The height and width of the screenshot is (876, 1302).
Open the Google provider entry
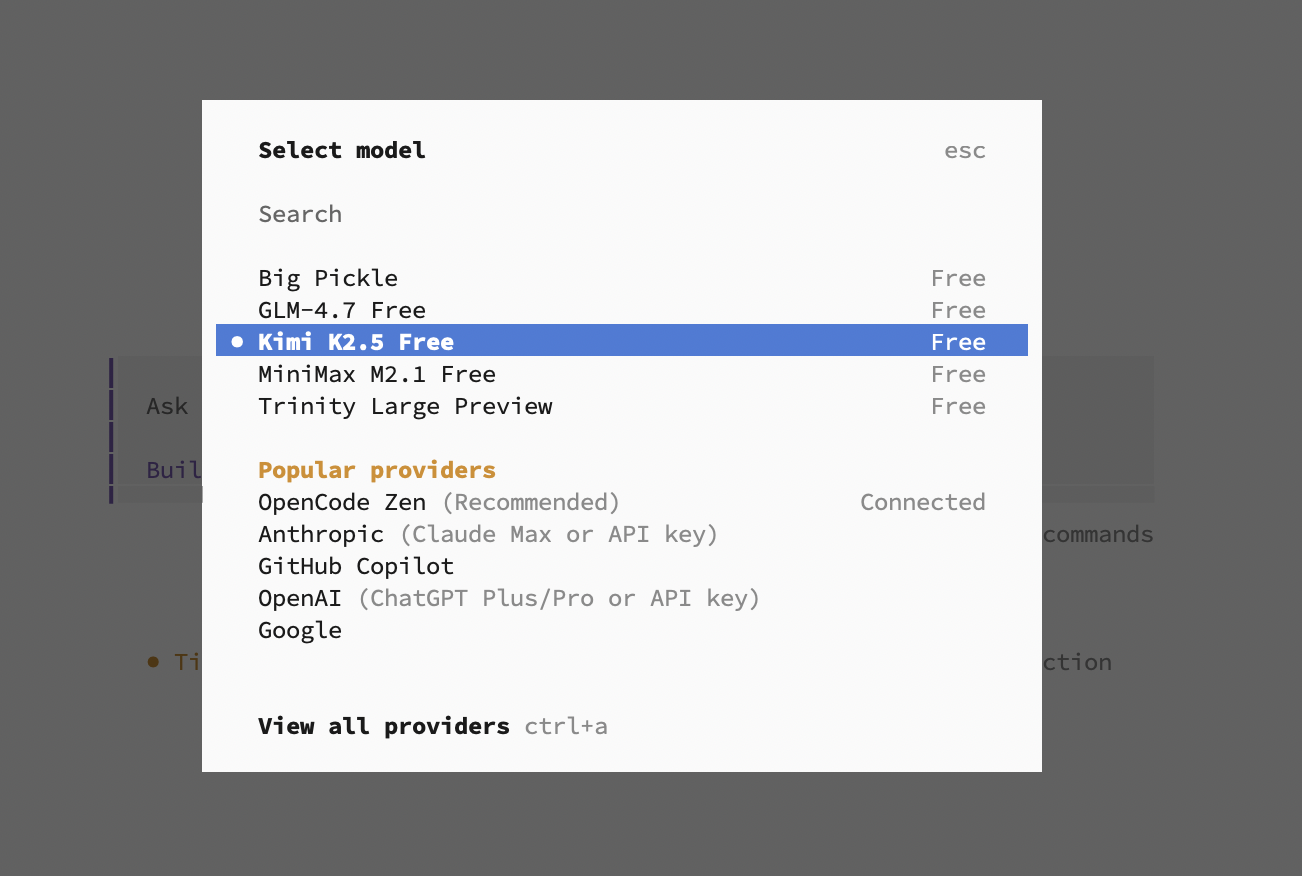(x=299, y=630)
